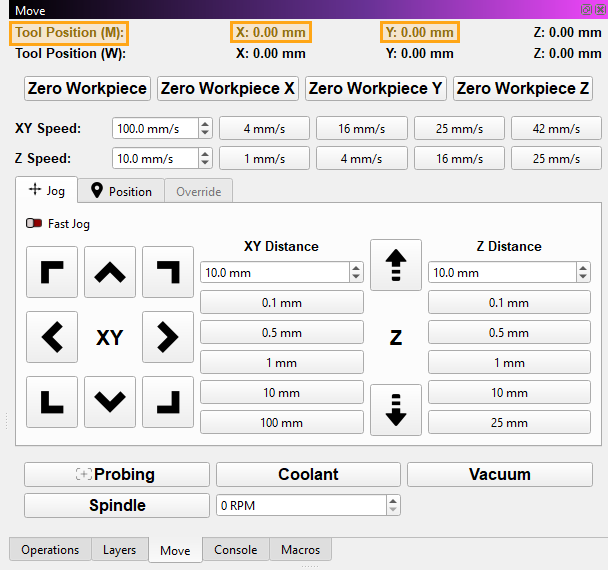This screenshot has width=608, height=570.
Task: Jog diagonally to the upper-left corner
Action: [52, 272]
